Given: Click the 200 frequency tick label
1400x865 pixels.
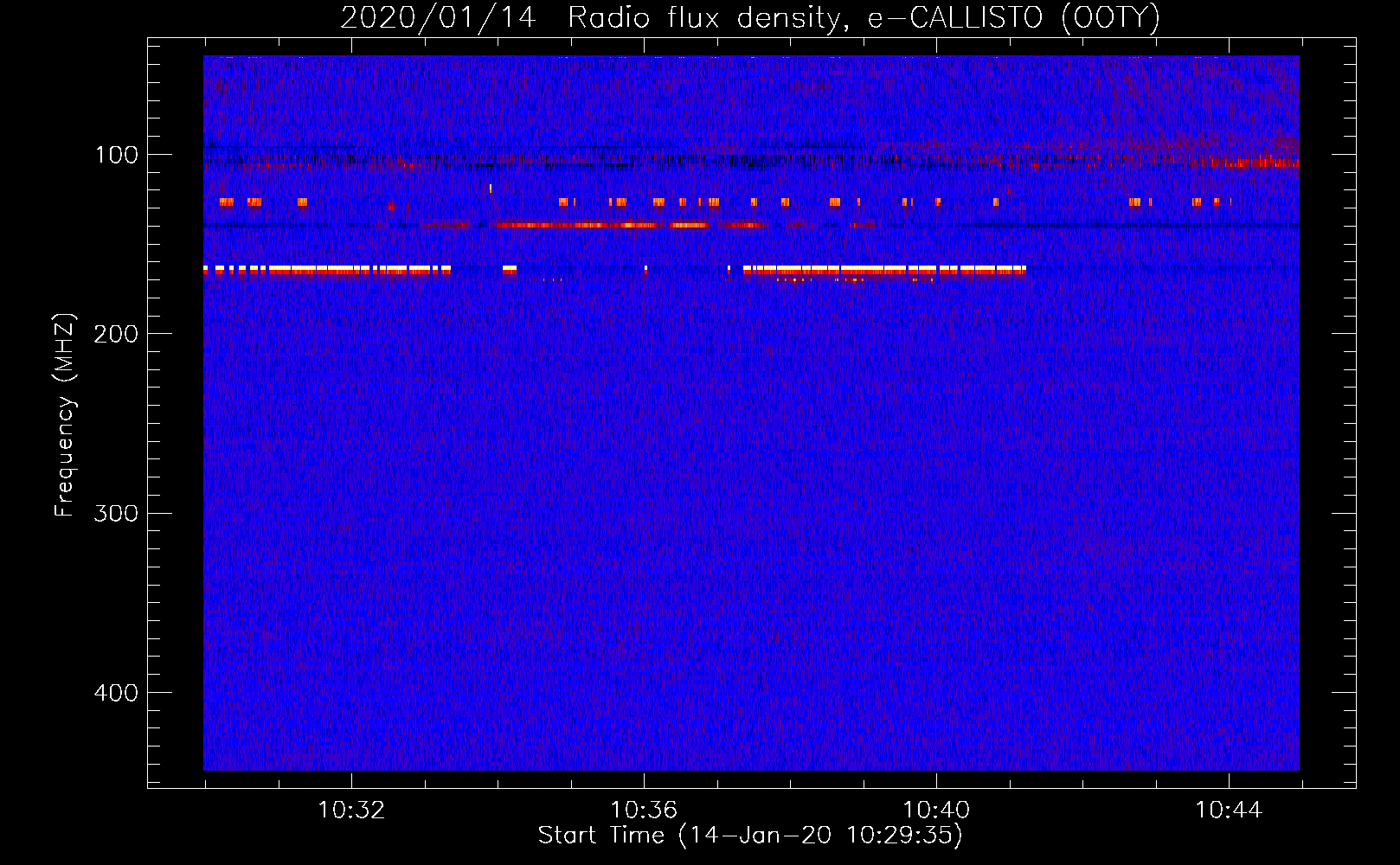Looking at the screenshot, I should pos(116,334).
